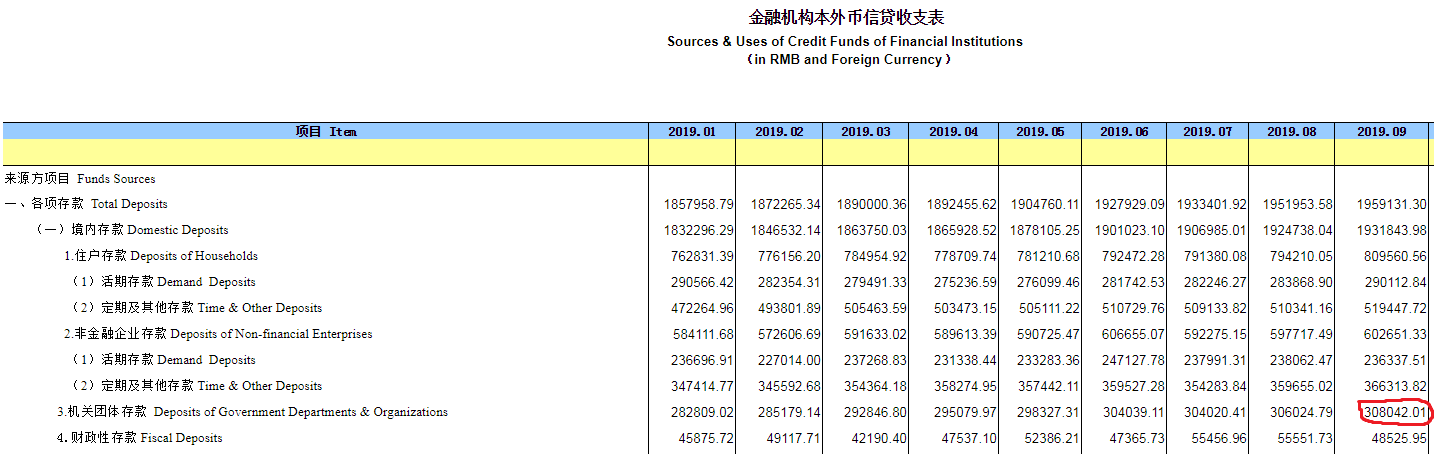
Task: Click the 项目 Item header cell
Action: [325, 131]
